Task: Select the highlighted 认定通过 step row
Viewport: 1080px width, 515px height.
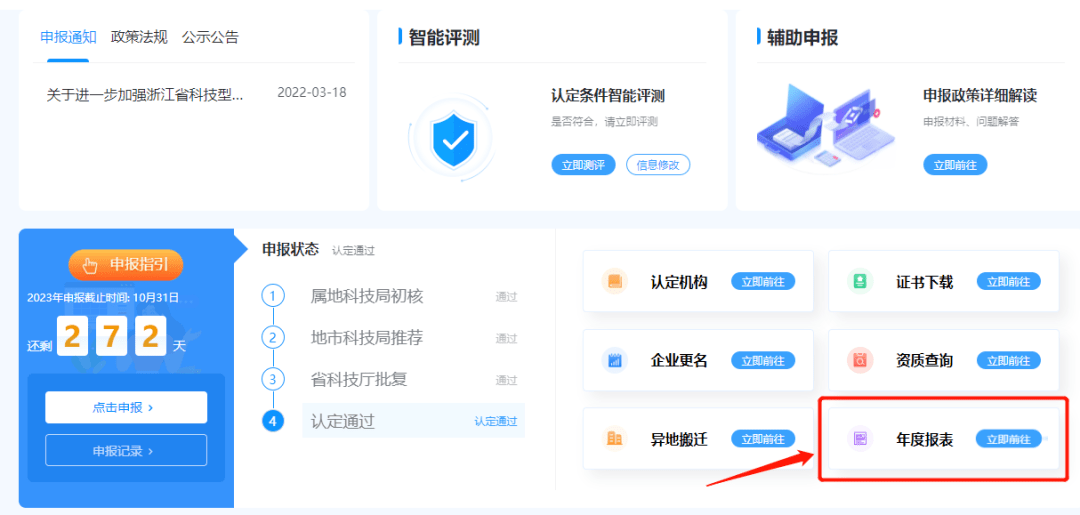Action: (x=413, y=421)
